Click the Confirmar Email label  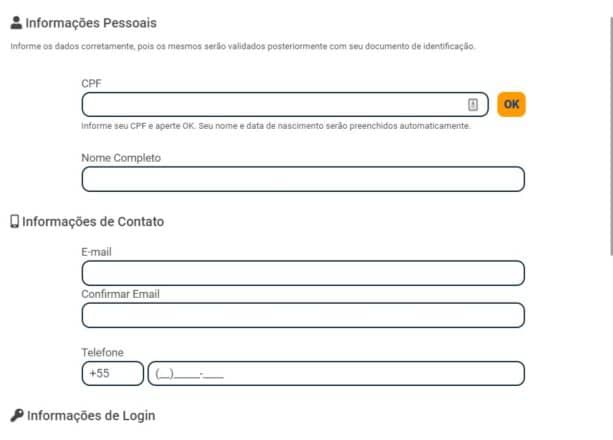point(120,294)
